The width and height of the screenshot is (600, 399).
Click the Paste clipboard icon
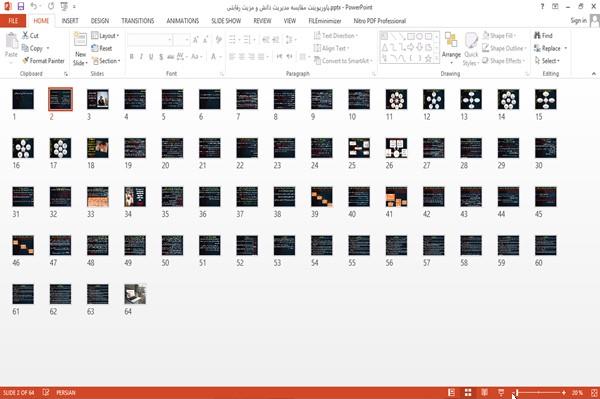tap(11, 41)
